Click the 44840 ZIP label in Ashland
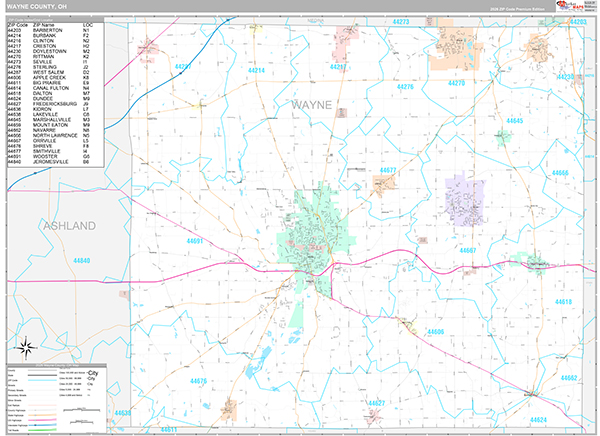Screen dimensions: 600x436 82,261
